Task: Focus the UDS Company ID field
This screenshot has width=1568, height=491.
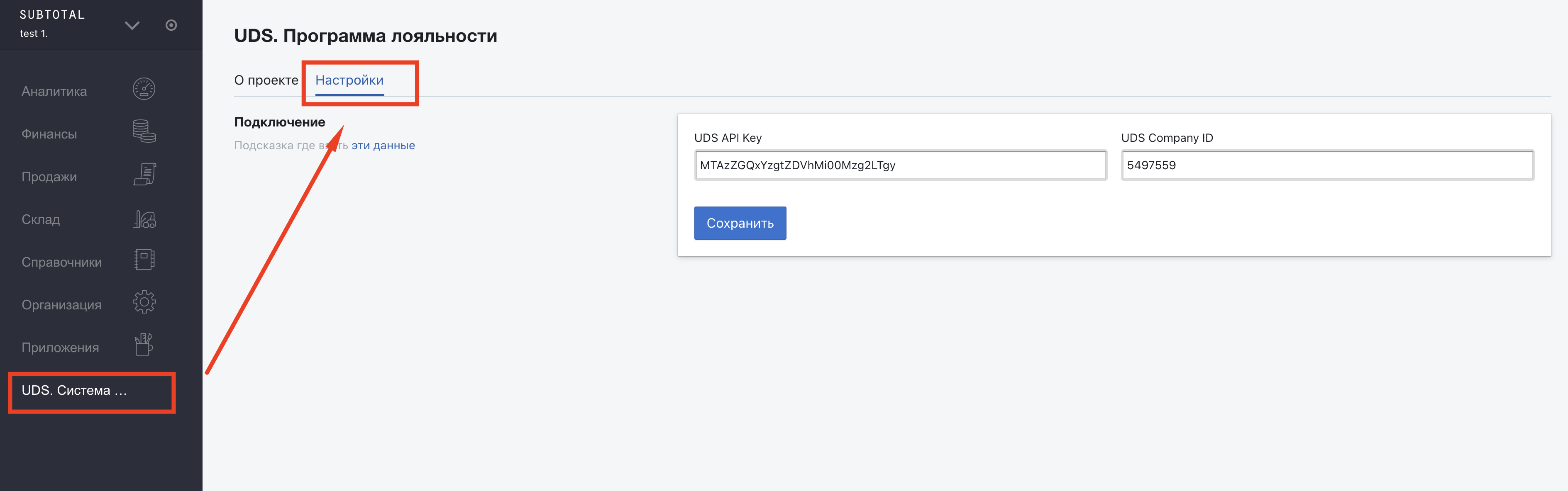Action: 1327,165
